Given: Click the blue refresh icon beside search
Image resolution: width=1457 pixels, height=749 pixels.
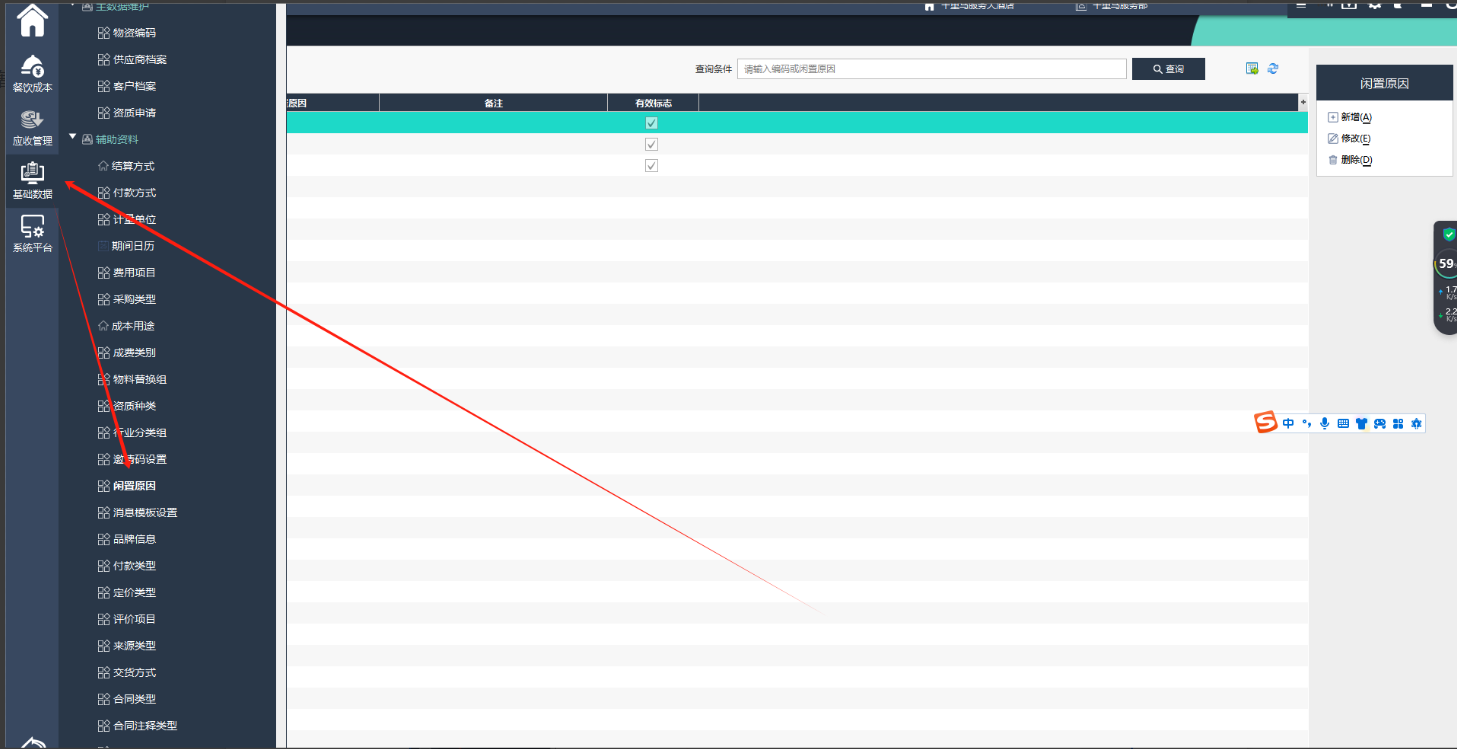Looking at the screenshot, I should point(1273,68).
